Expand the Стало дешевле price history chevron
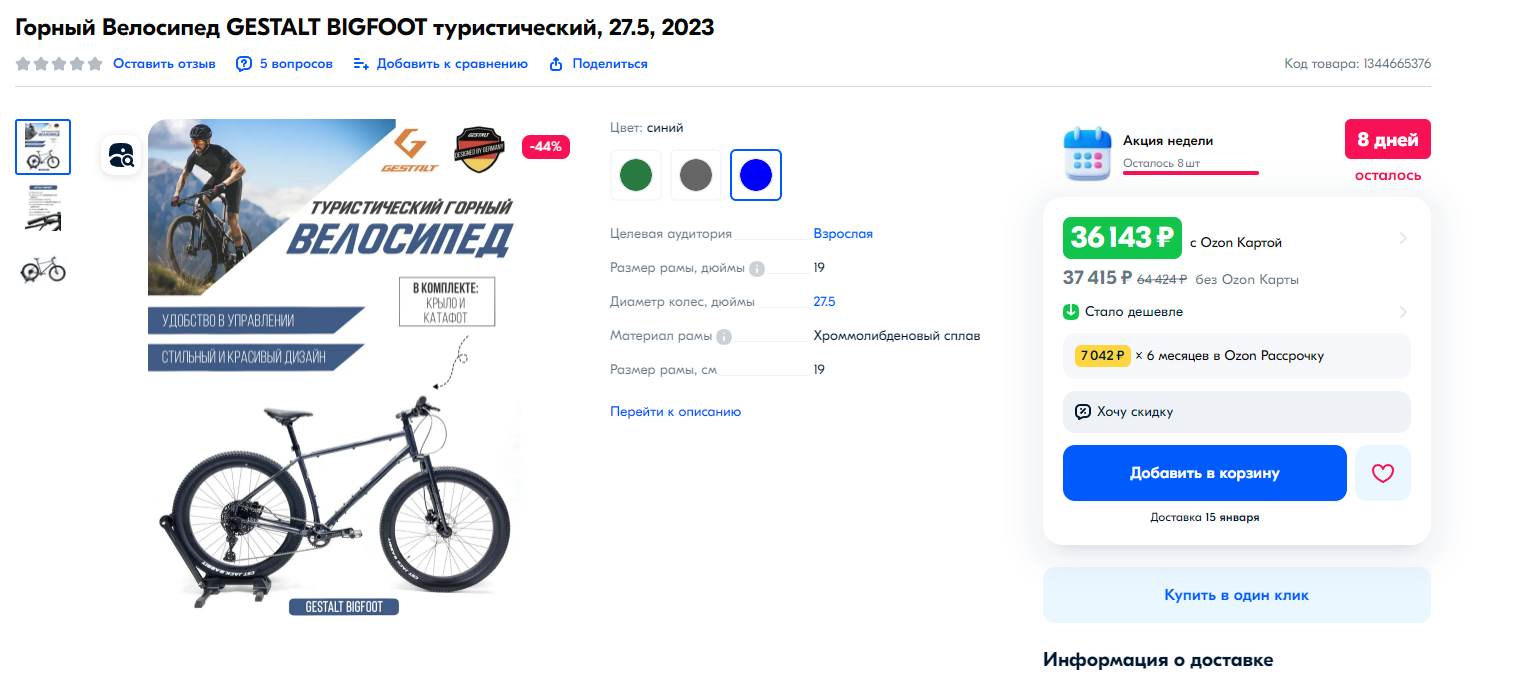 click(1403, 312)
